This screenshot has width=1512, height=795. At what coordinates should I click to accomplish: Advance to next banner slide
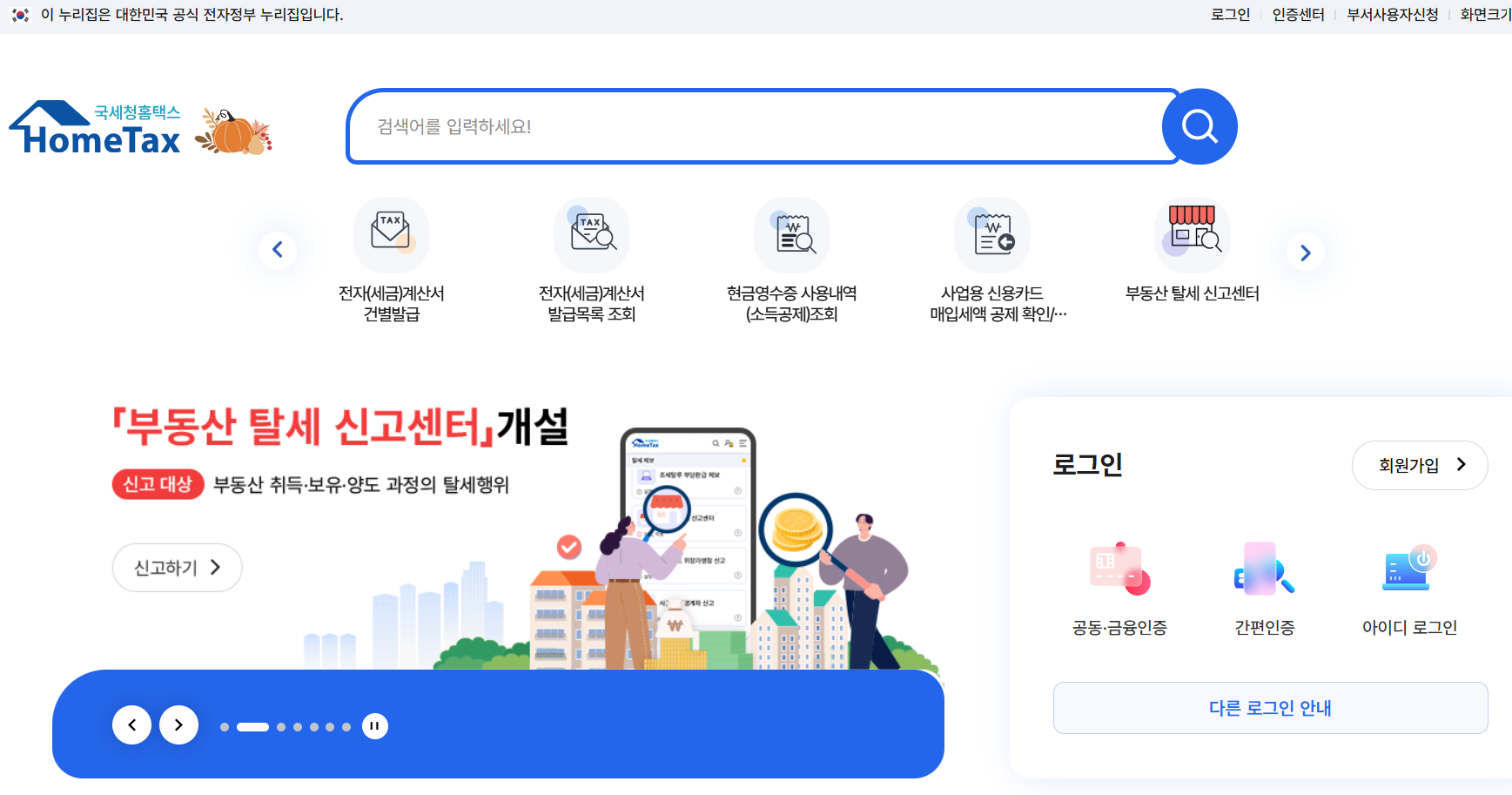pos(178,724)
